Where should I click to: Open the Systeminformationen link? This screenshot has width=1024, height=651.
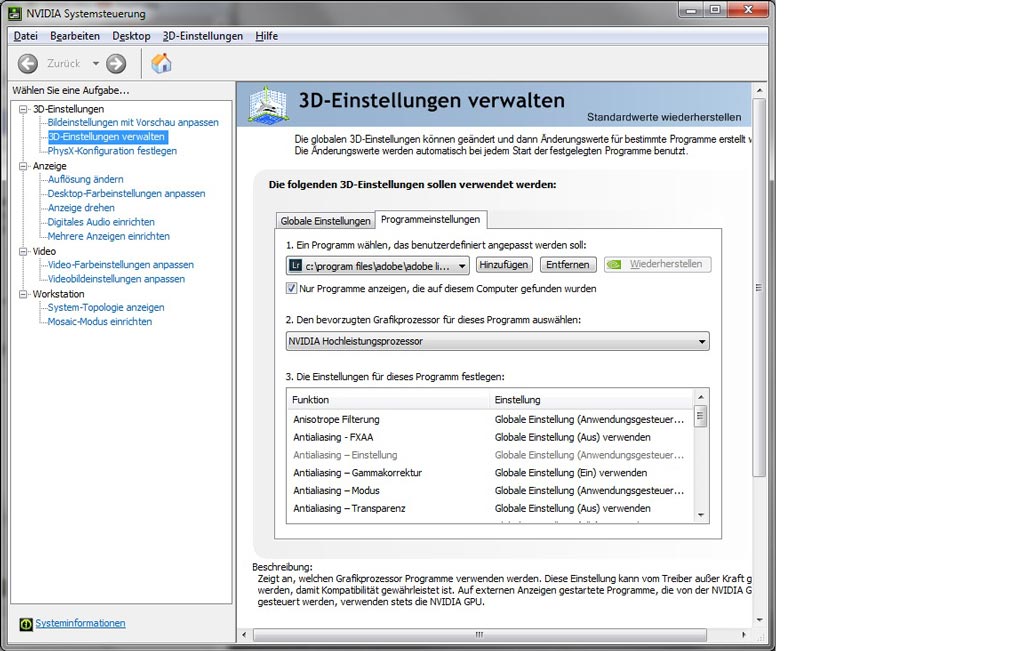click(x=80, y=623)
